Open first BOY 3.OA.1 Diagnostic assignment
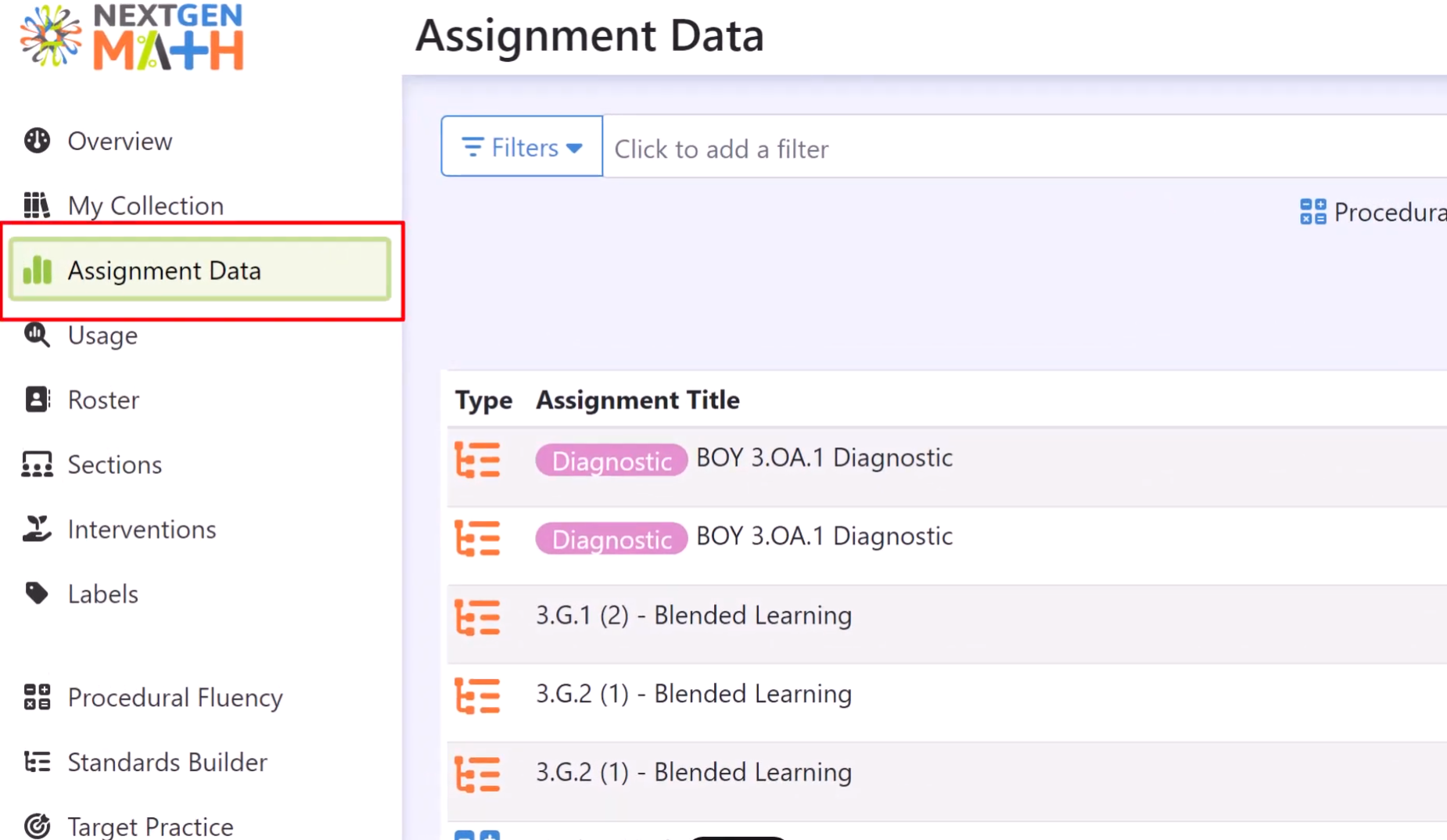Screen dimensions: 1447x840 (824, 458)
